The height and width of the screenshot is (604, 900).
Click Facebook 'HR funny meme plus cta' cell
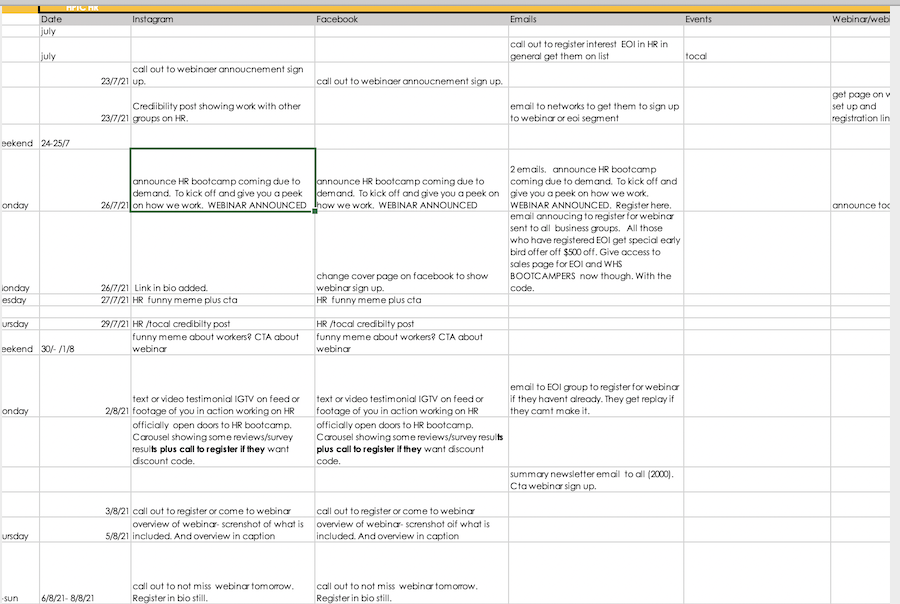411,300
